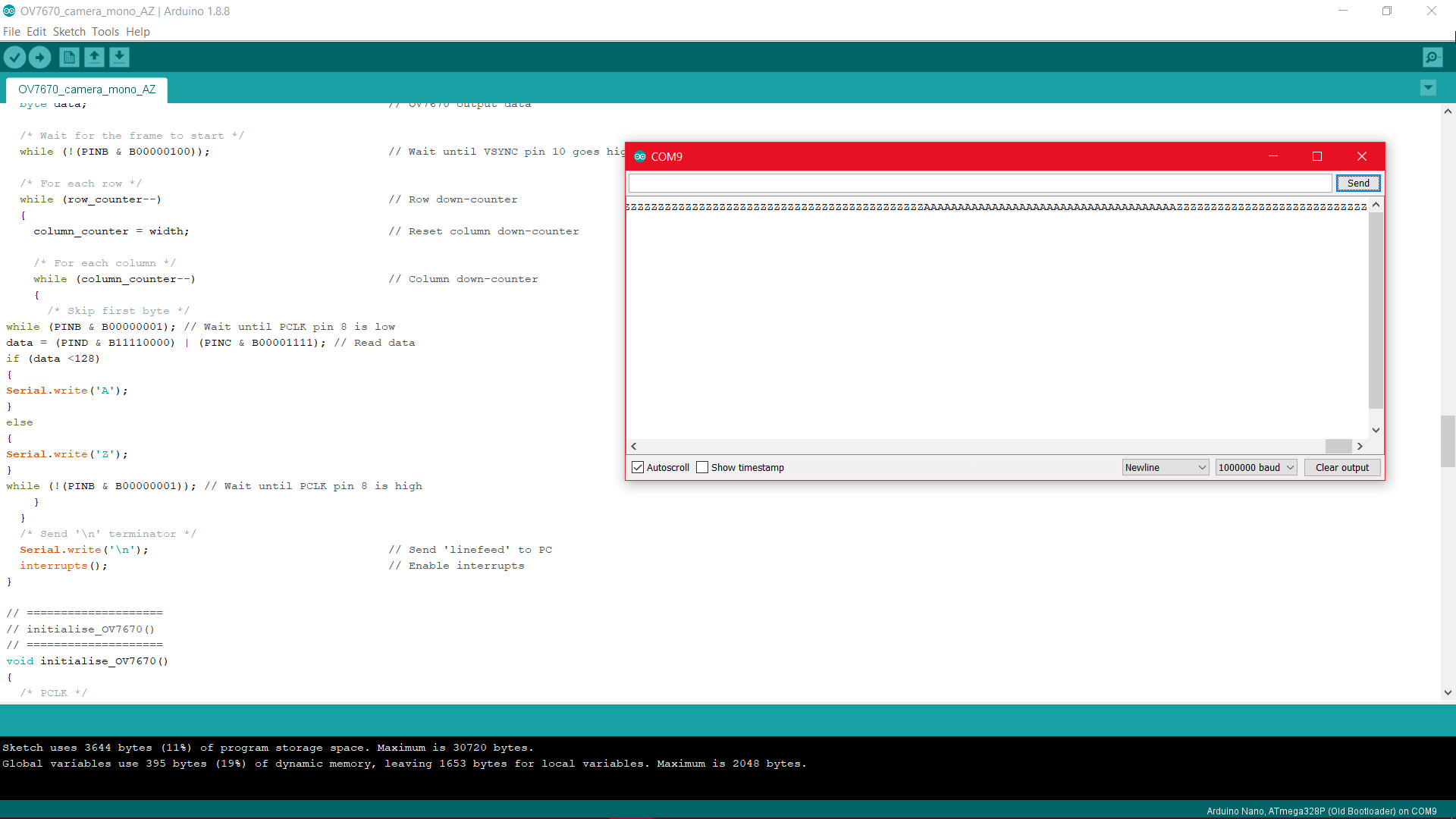Open the Tools menu
Viewport: 1456px width, 819px height.
click(x=105, y=32)
